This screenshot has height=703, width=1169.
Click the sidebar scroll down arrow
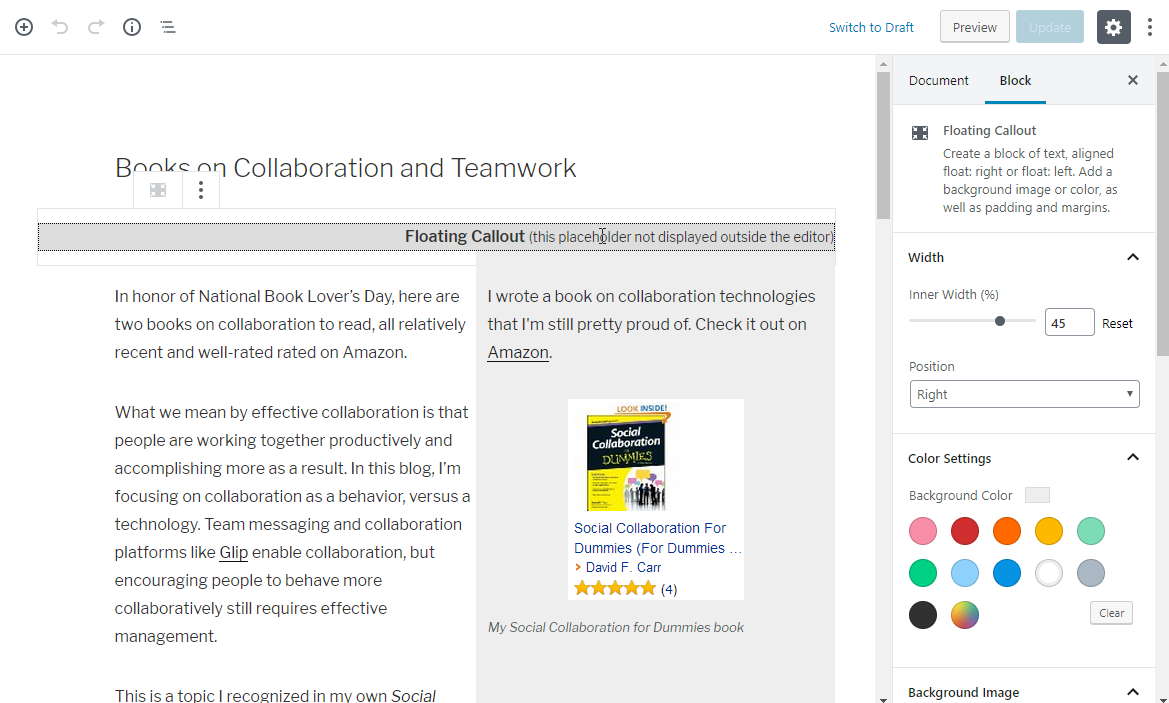(x=1163, y=699)
